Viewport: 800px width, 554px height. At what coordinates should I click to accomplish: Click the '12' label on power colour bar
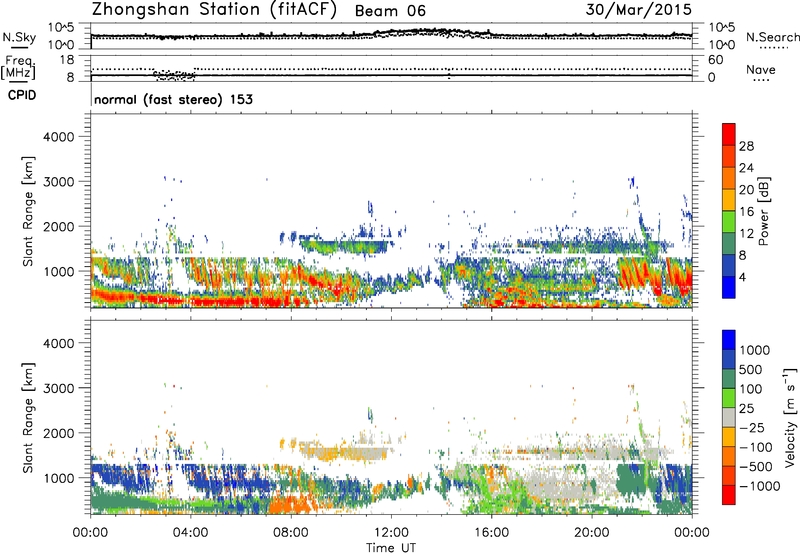tap(746, 234)
